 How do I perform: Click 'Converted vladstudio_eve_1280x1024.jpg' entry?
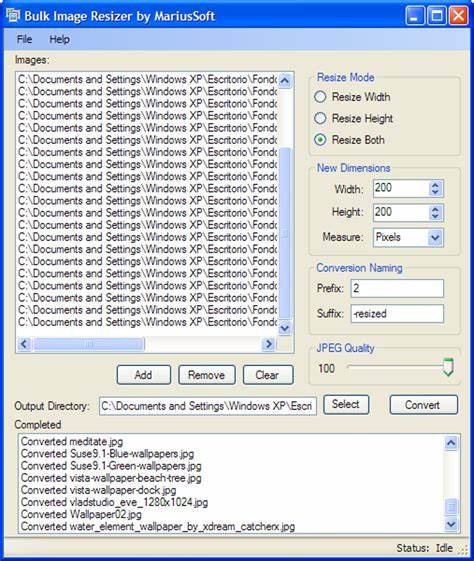114,502
